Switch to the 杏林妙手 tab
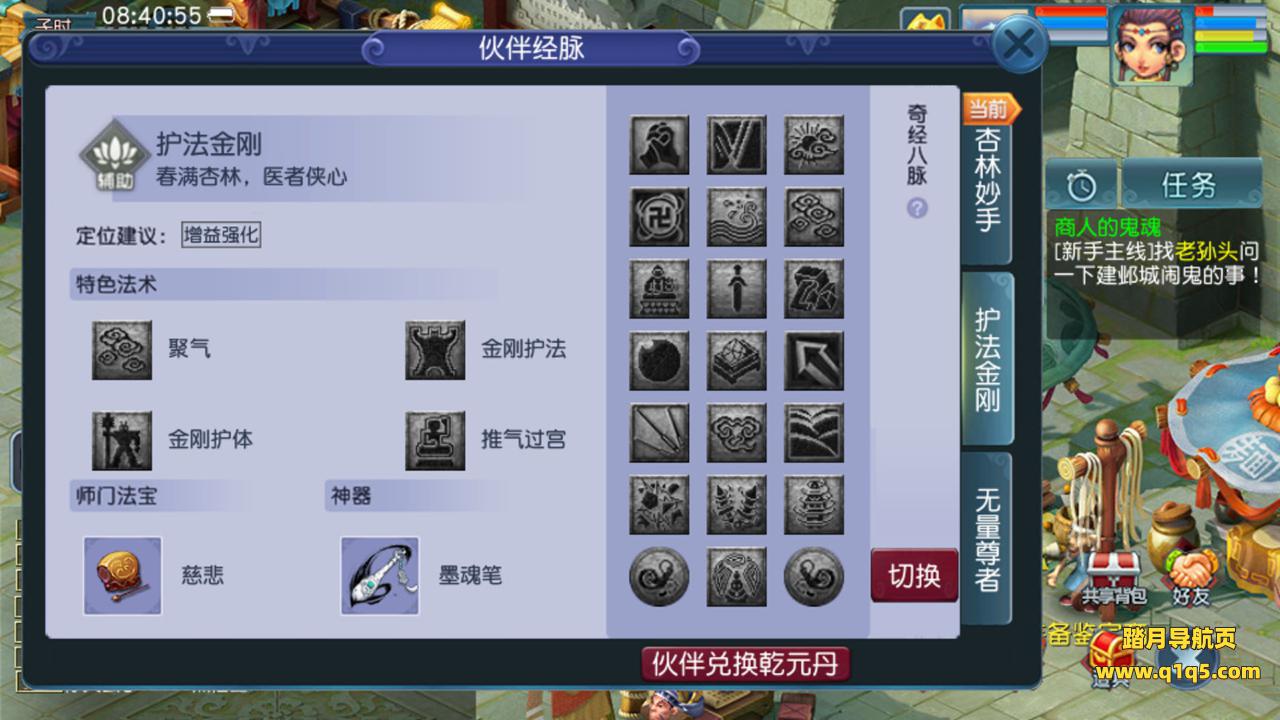Screen dimensions: 1280x720 987,180
